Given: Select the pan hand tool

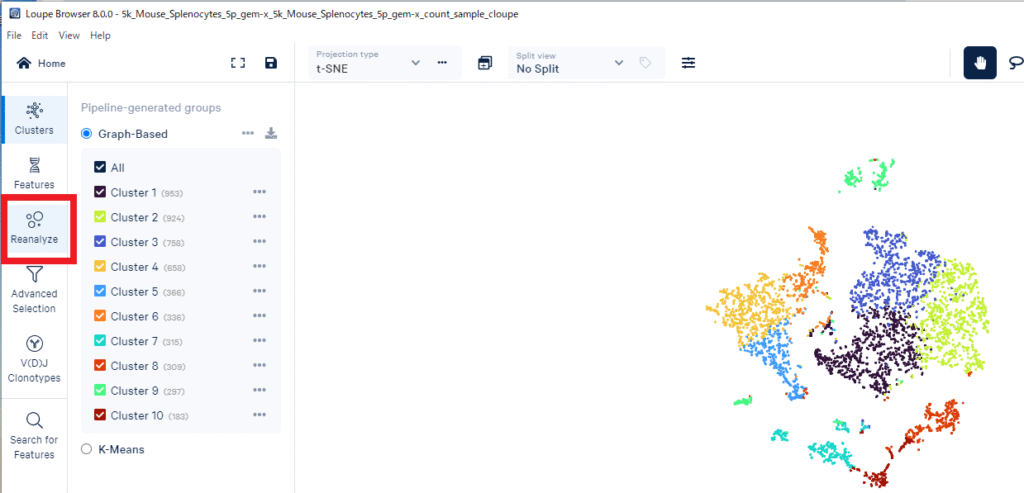Looking at the screenshot, I should (x=979, y=63).
